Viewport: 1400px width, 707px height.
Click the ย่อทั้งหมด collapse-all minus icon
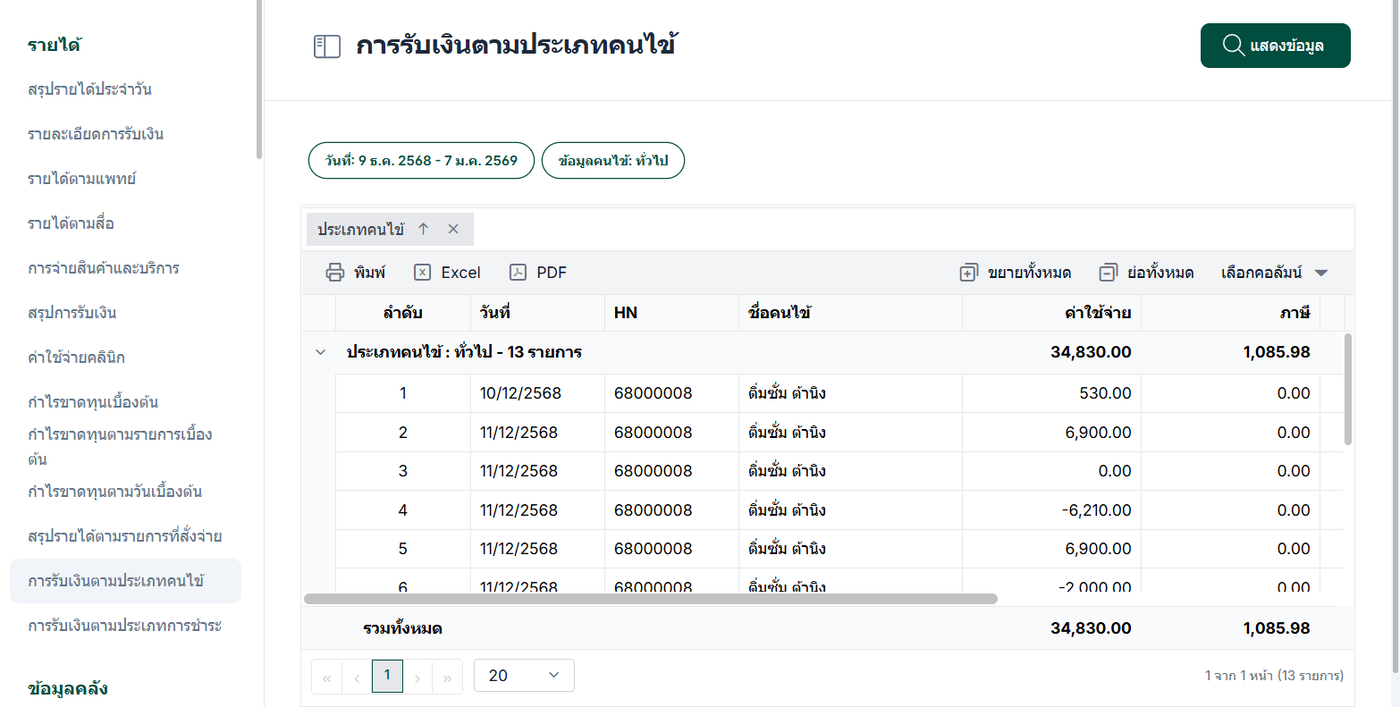pyautogui.click(x=1108, y=273)
